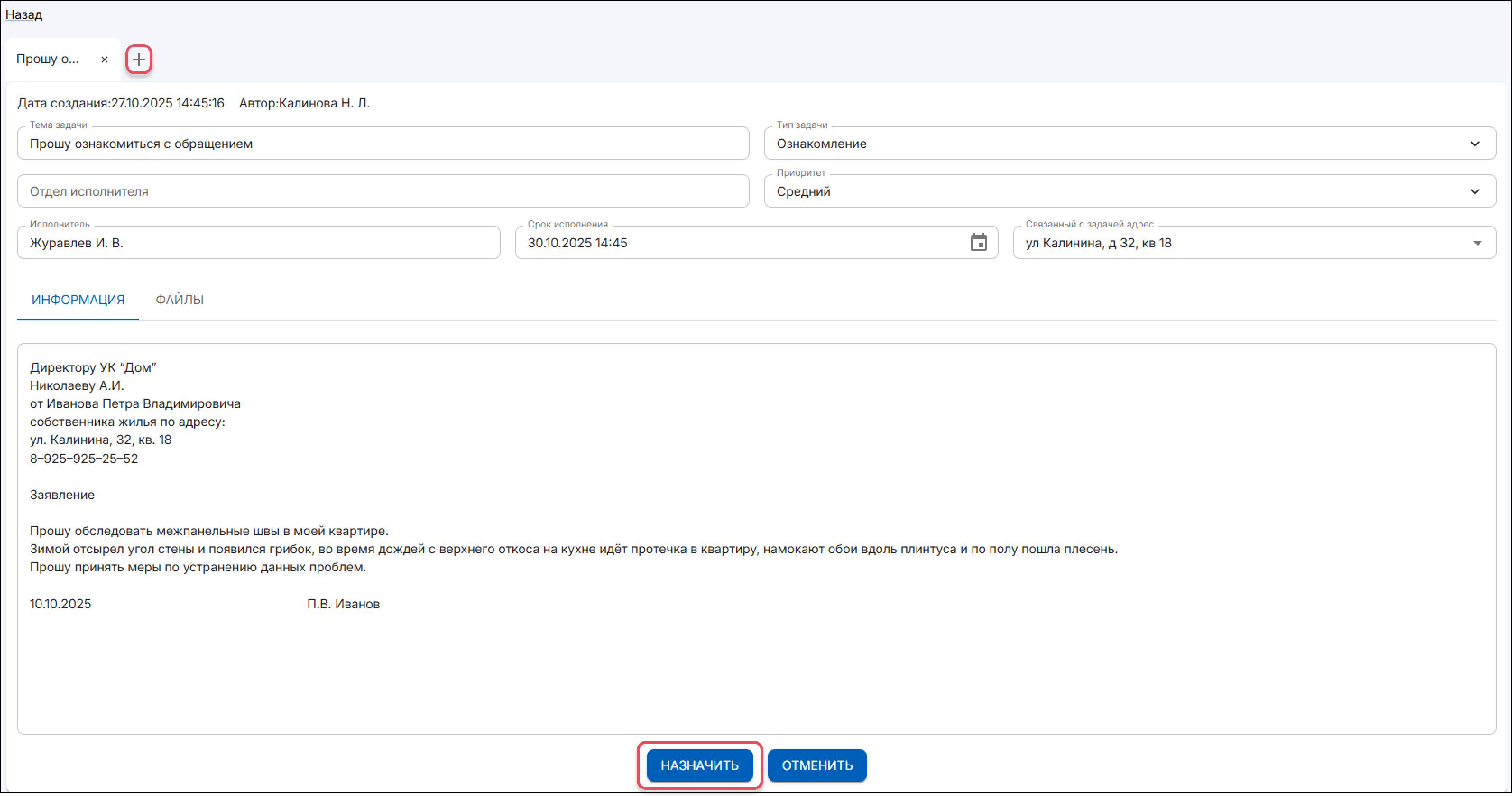Expand the 'Тип задачи' dropdown arrow
Screen dimensions: 1512x797
[1475, 144]
